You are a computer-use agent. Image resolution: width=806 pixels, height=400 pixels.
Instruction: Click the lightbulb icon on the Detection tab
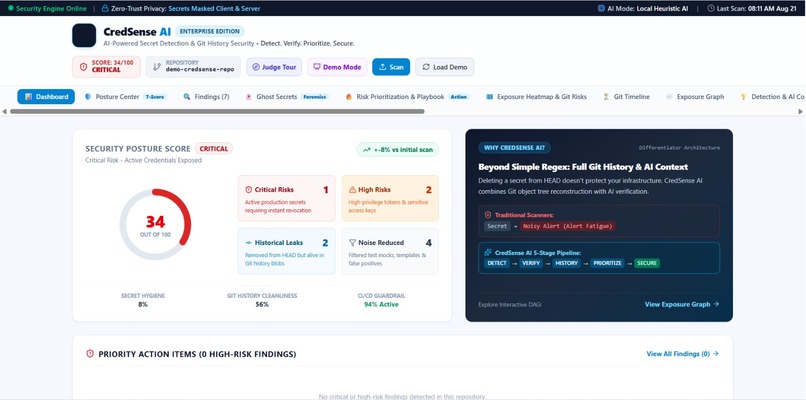click(743, 97)
